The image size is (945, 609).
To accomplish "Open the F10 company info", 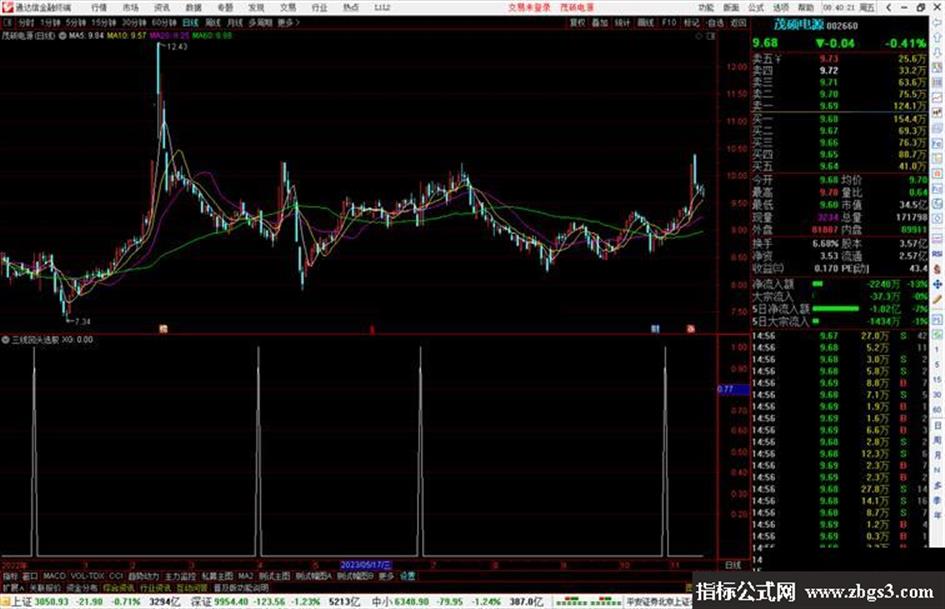I will click(668, 22).
